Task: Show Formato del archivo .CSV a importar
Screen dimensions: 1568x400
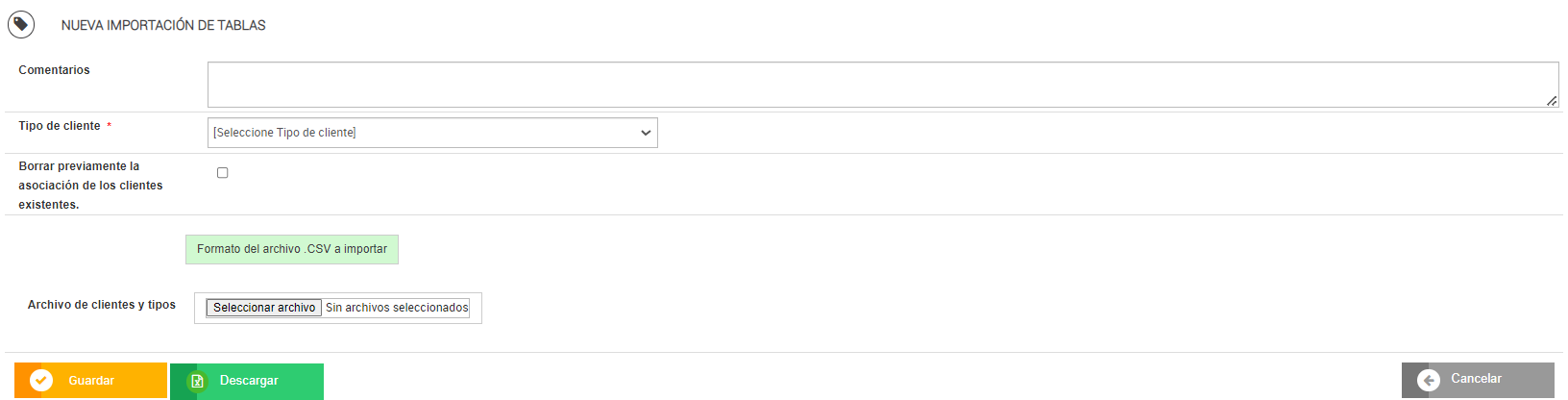Action: pyautogui.click(x=292, y=249)
